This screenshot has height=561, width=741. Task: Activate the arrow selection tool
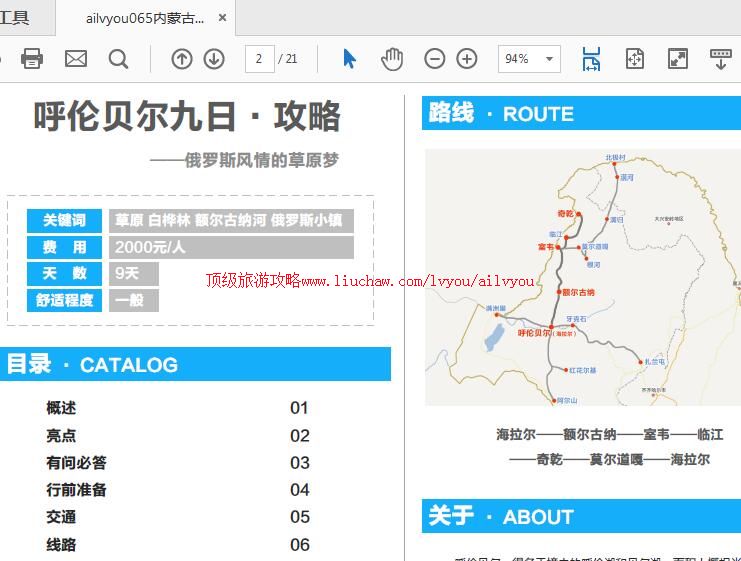coord(349,59)
